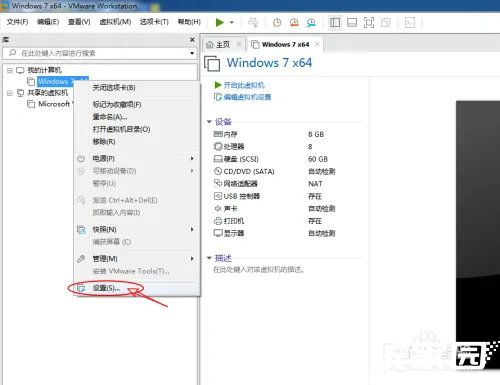Click the USB 控制器 device row

(273, 196)
